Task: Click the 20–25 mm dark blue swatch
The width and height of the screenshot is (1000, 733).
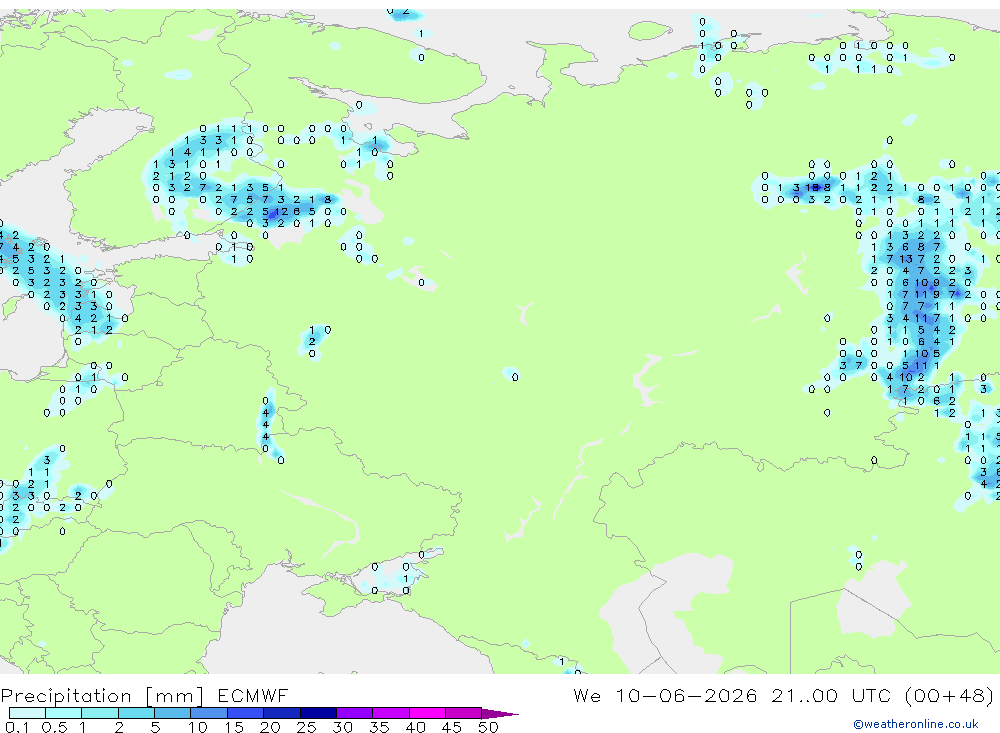Action: click(282, 713)
